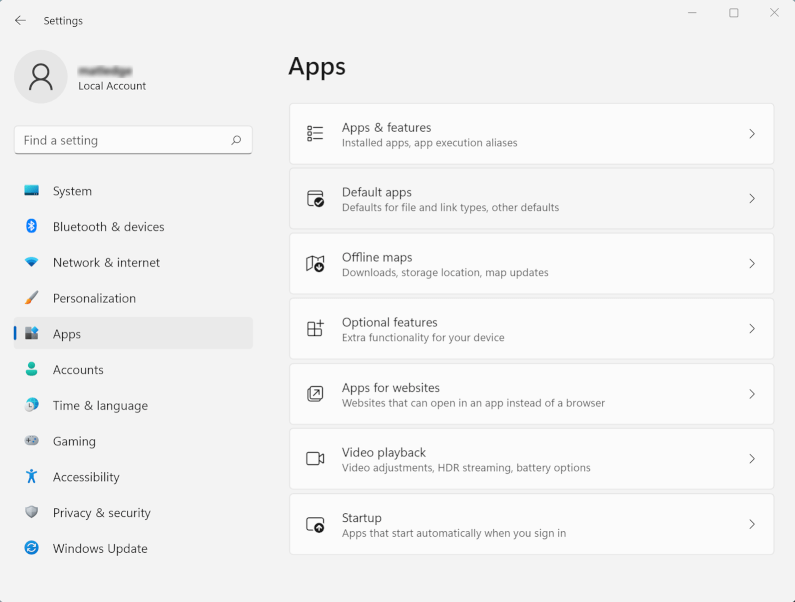Click the user profile avatar picture

41,77
